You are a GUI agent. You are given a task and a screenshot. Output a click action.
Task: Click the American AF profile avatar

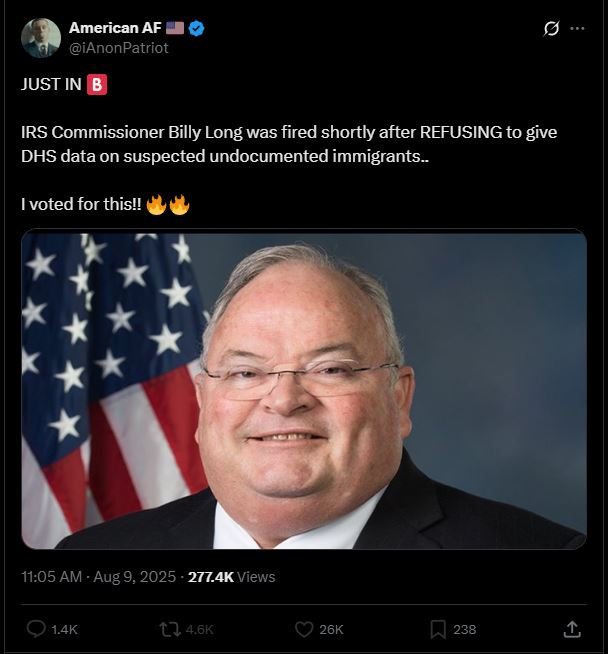[x=40, y=38]
